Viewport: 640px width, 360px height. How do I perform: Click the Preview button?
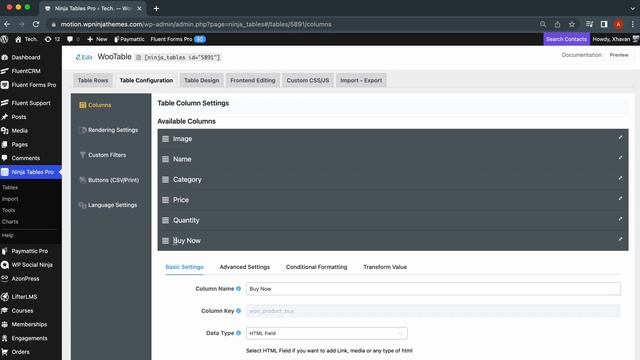pyautogui.click(x=619, y=55)
